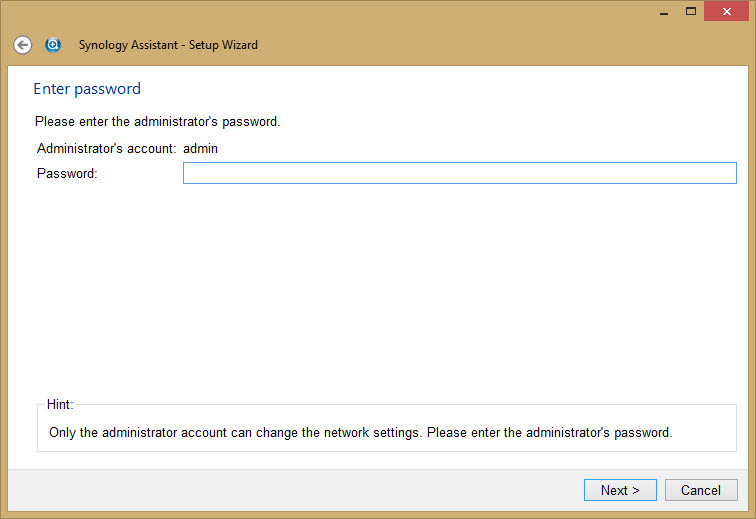Screen dimensions: 756x519
Task: Minimize the Setup Wizard window
Action: click(x=664, y=11)
